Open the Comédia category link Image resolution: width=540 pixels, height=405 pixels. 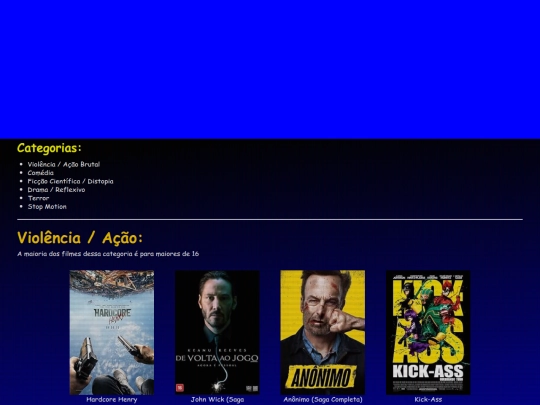[x=41, y=173]
